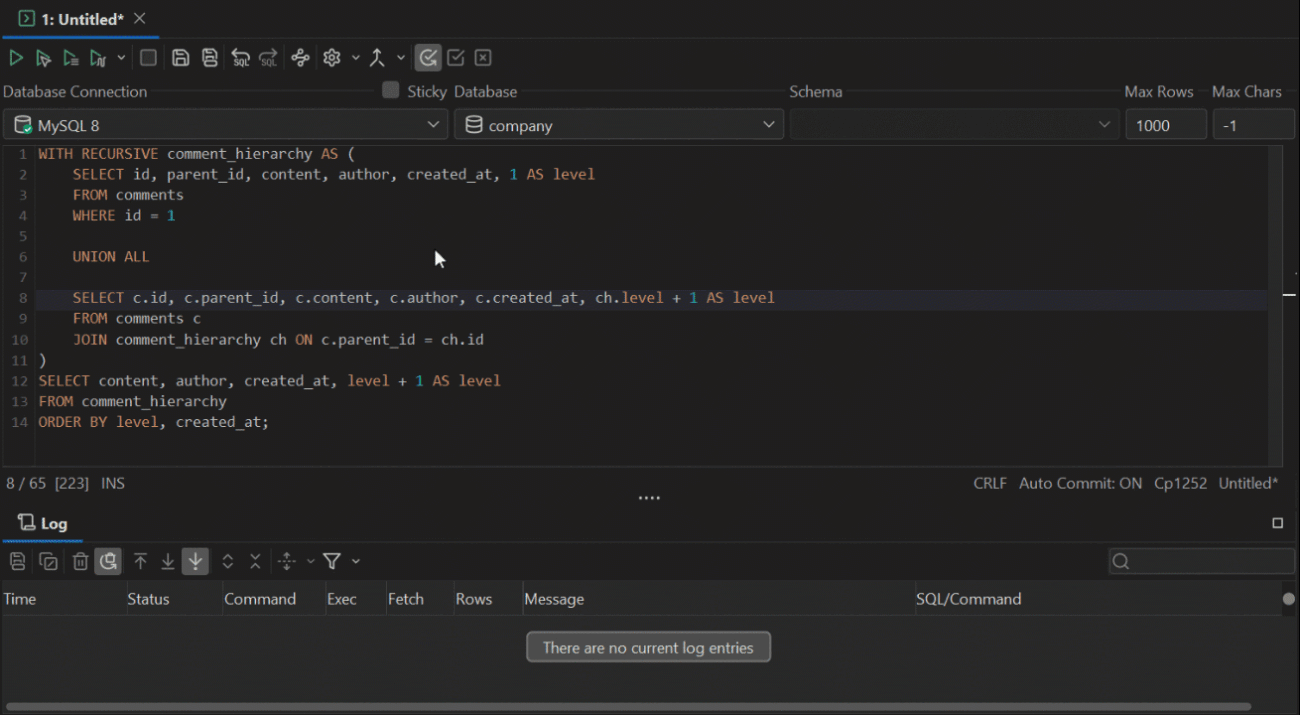This screenshot has width=1300, height=715.
Task: Click the explain plan graph icon
Action: [x=300, y=58]
